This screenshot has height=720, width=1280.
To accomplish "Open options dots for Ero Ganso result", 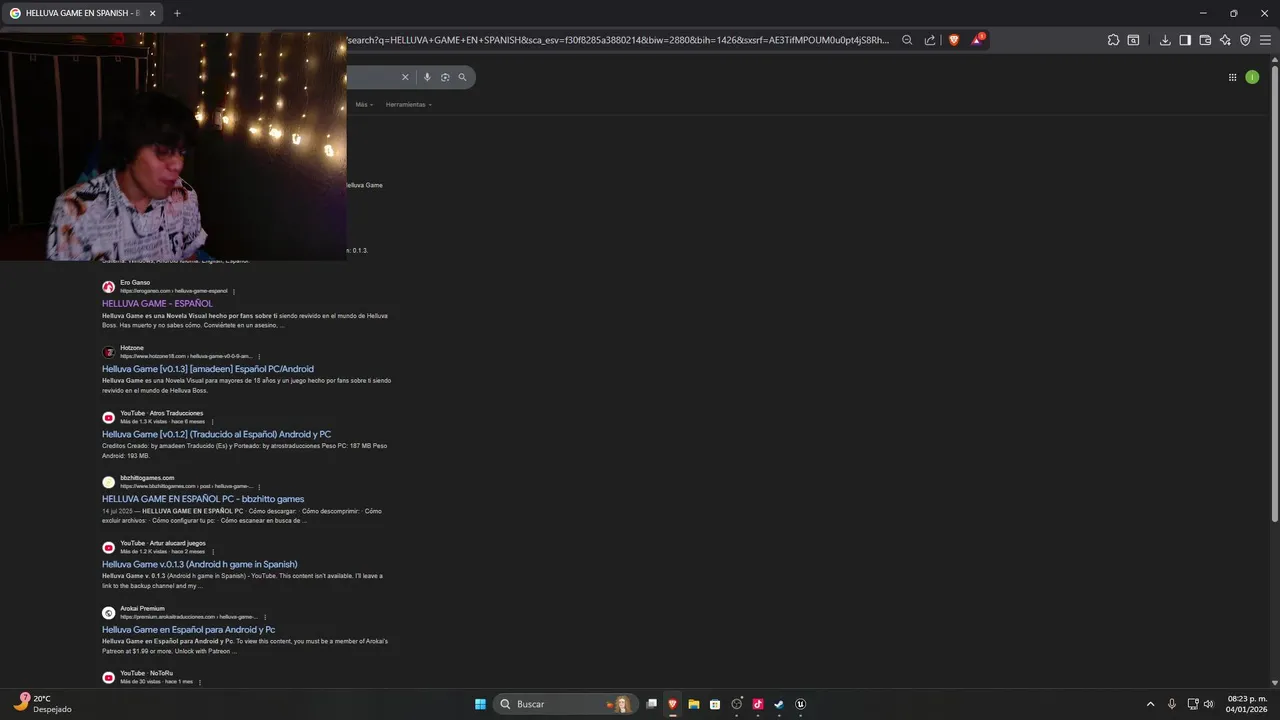I will (x=234, y=291).
